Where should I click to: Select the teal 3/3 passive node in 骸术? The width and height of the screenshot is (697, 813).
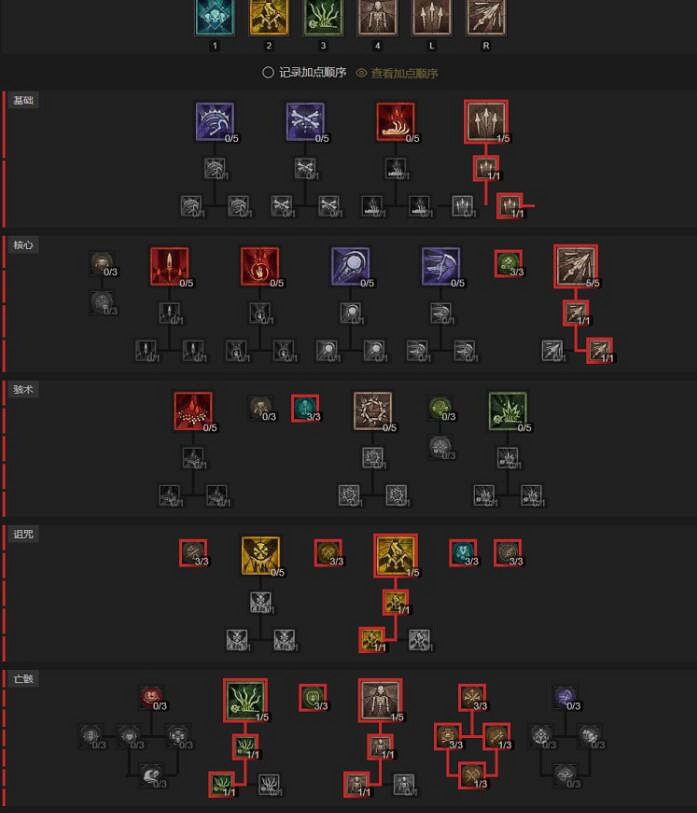click(305, 408)
